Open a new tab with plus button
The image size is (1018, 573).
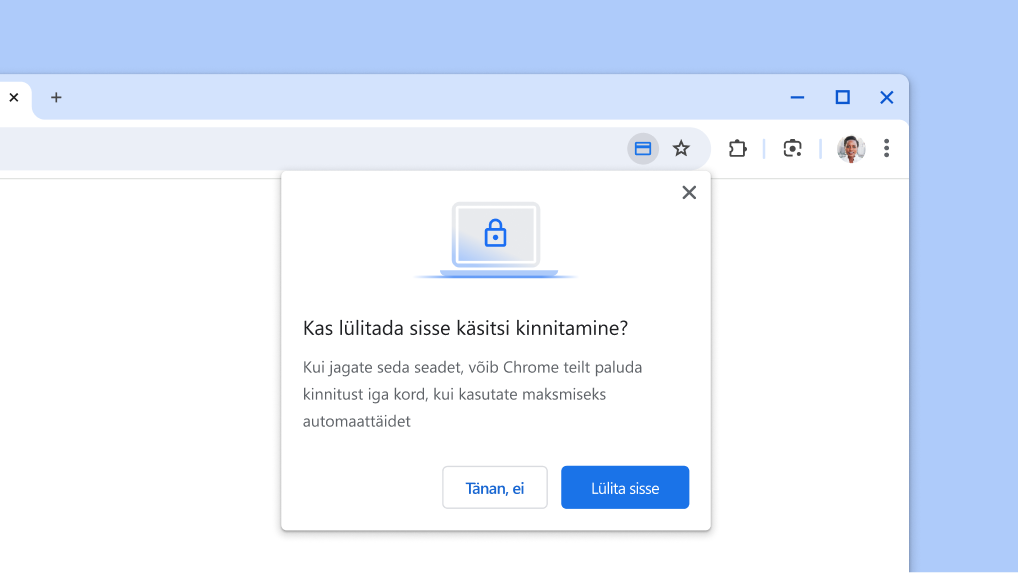coord(56,98)
